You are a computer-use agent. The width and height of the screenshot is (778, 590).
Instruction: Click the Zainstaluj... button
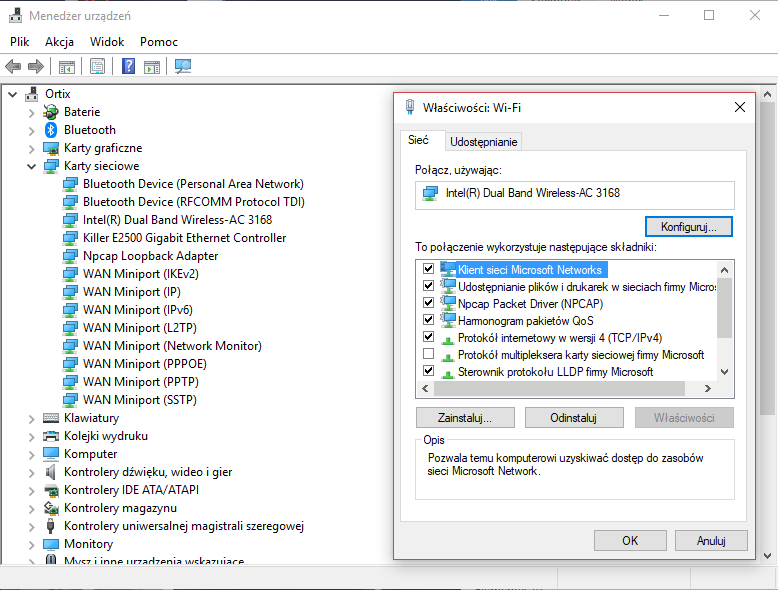click(x=465, y=418)
